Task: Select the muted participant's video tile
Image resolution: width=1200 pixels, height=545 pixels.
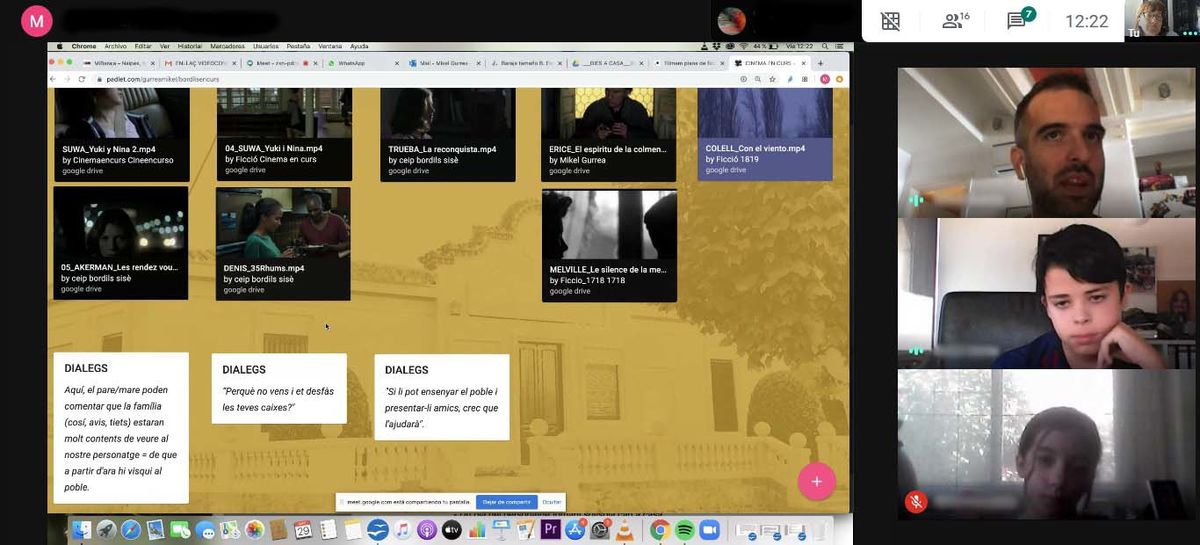Action: 1046,445
